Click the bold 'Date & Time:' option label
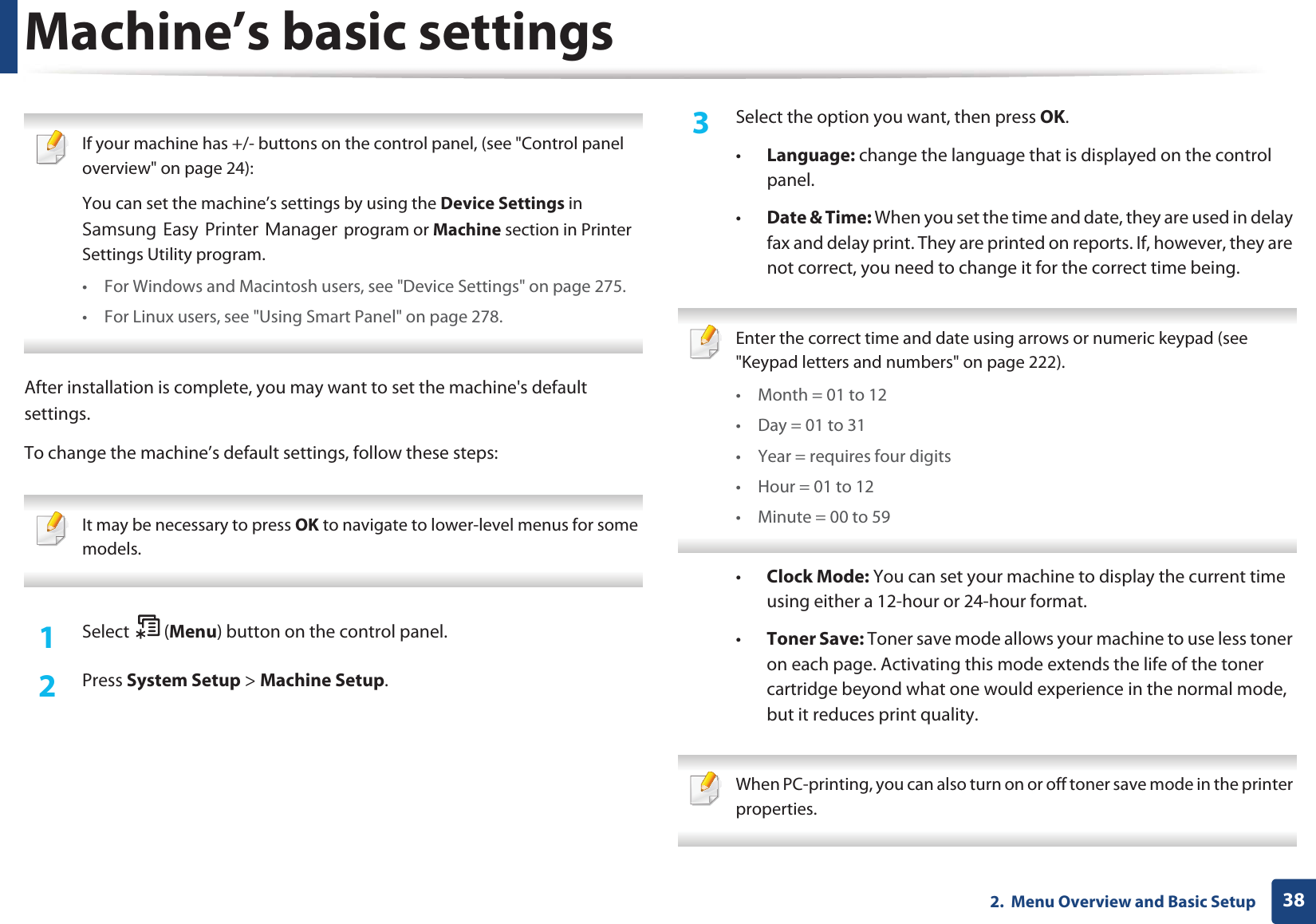The width and height of the screenshot is (1316, 924). [818, 218]
